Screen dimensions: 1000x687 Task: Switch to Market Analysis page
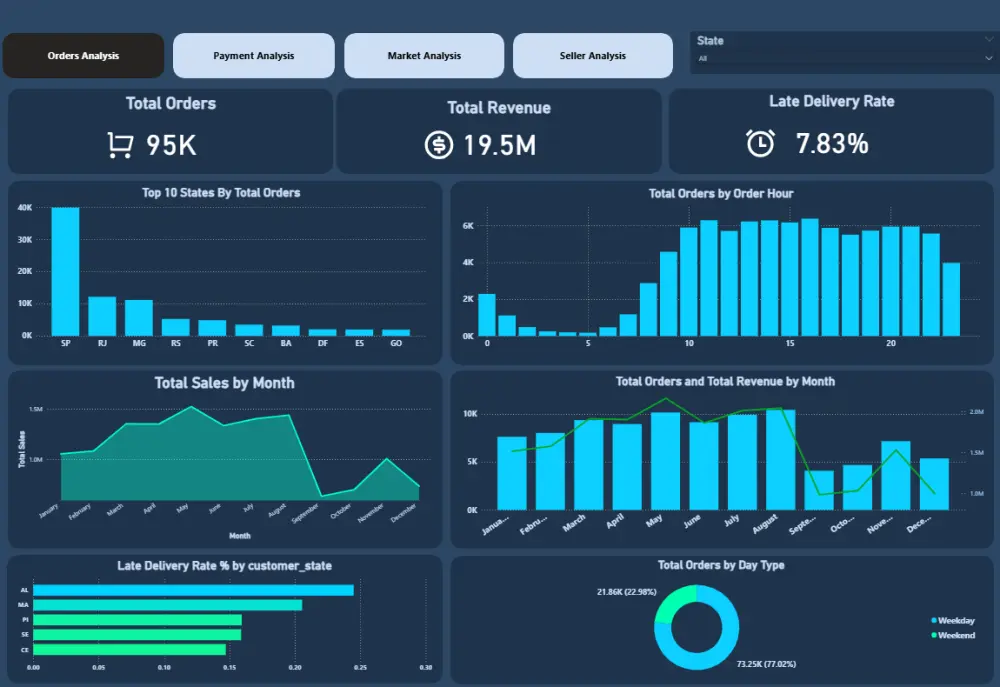[424, 55]
